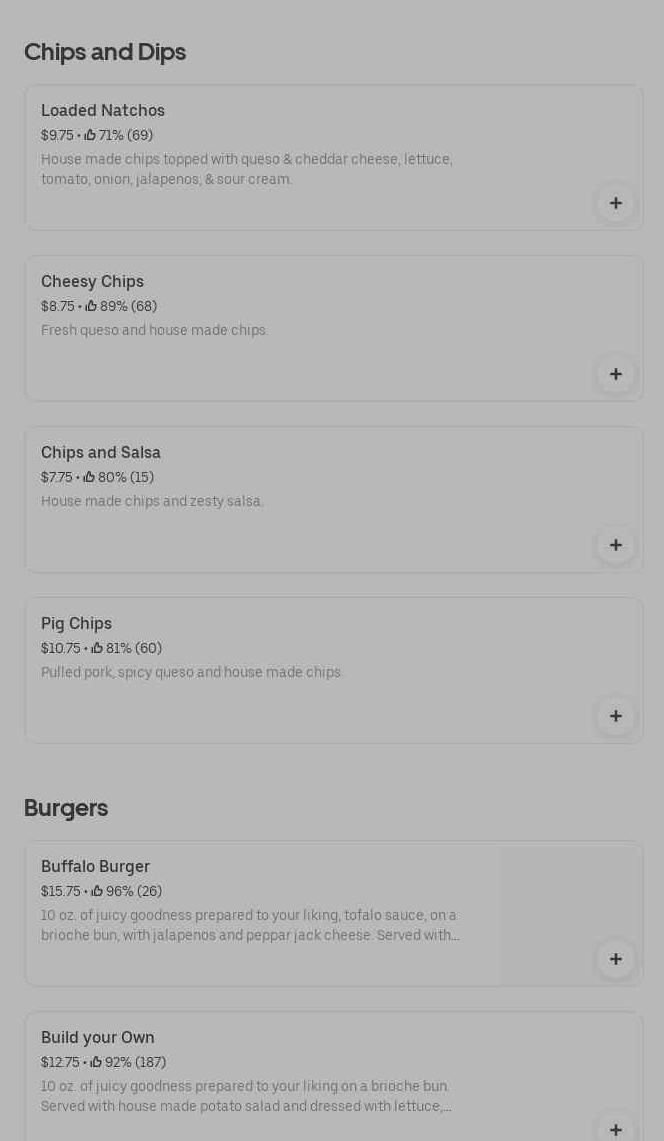Viewport: 664px width, 1141px height.
Task: Open the Loaded Natchos item title
Action: (x=103, y=111)
